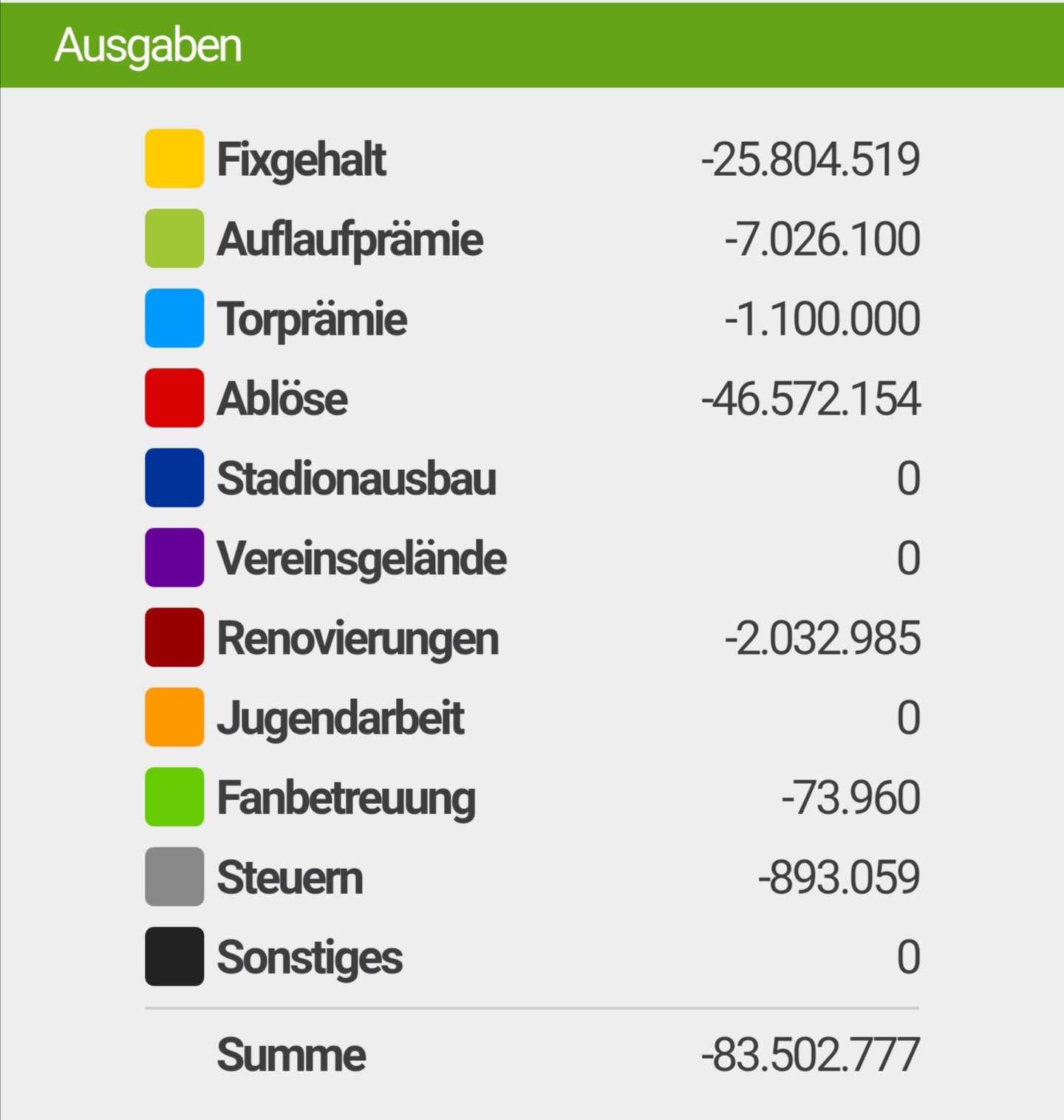
Task: Select the red Ablöse color swatch
Action: coord(174,397)
